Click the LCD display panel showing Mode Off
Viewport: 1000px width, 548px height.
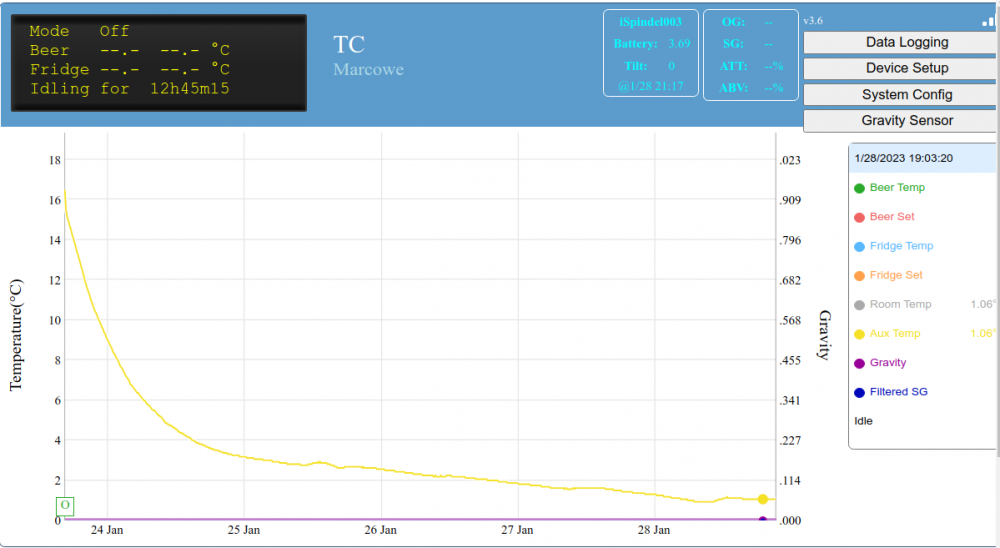[159, 63]
